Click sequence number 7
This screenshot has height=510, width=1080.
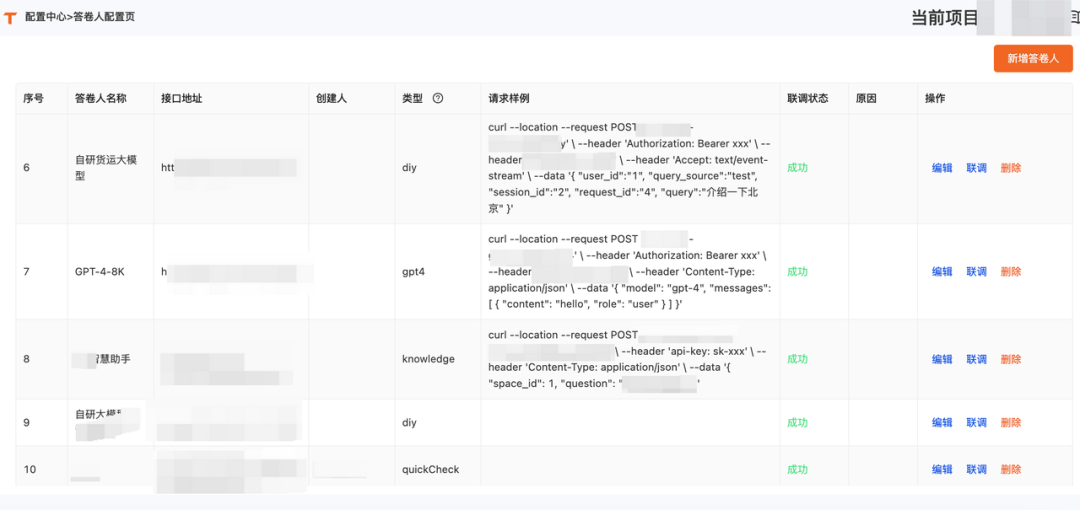click(x=26, y=272)
